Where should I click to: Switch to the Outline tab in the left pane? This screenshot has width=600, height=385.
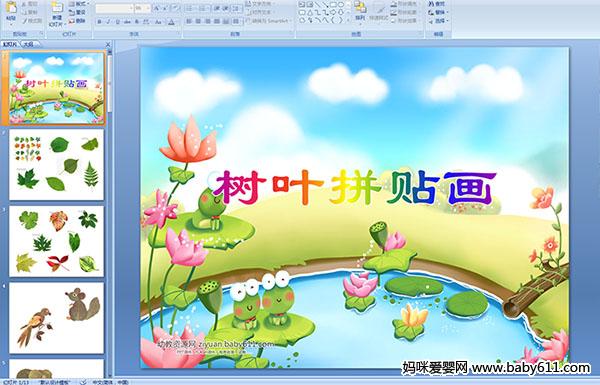tap(29, 45)
